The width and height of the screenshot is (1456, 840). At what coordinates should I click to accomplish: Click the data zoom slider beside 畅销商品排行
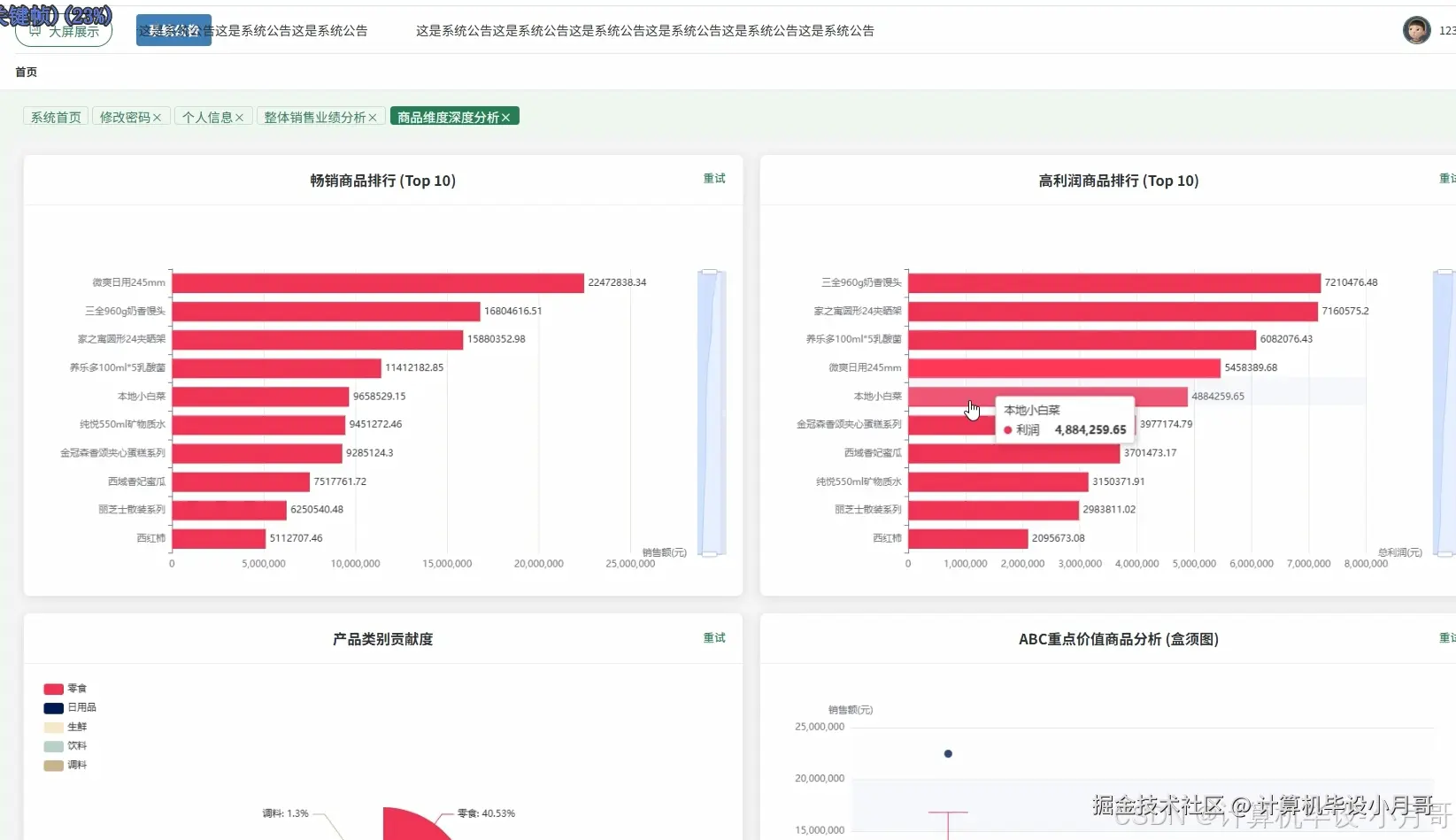point(712,412)
